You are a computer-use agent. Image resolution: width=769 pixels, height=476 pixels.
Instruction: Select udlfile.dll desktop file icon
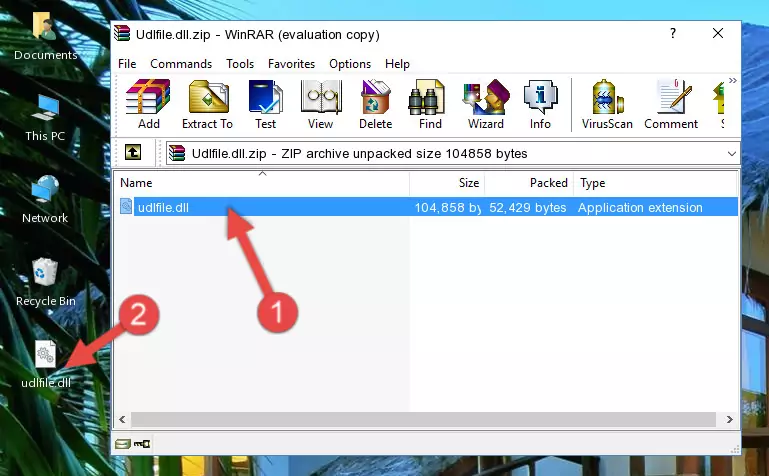tap(46, 365)
